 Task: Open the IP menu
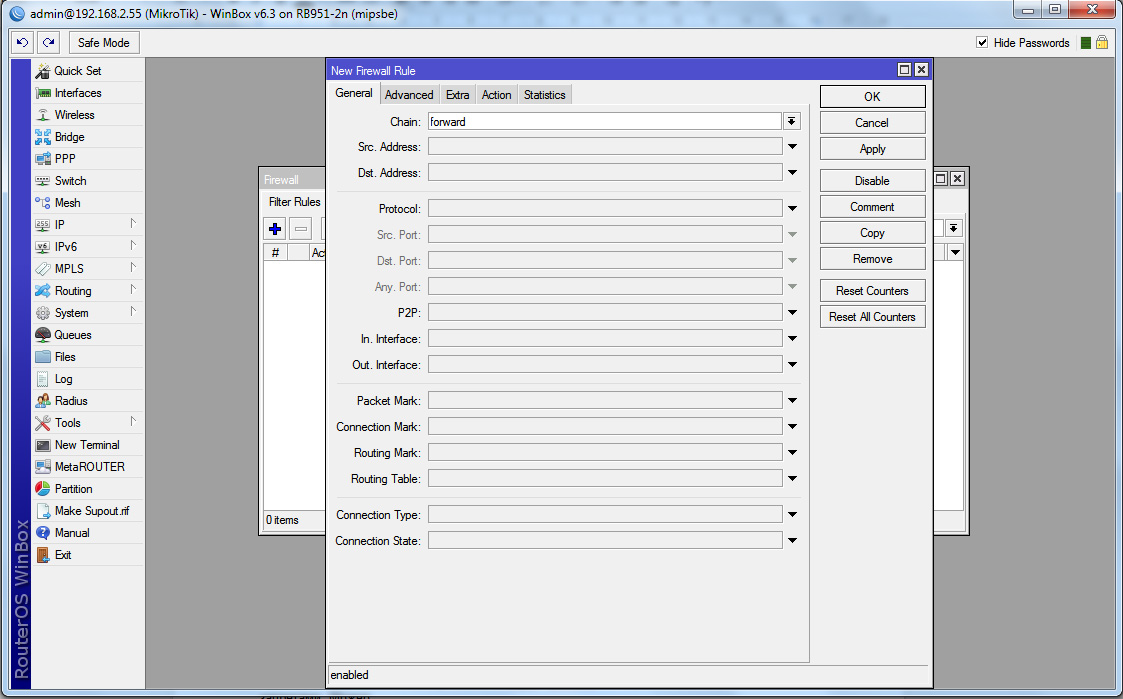pyautogui.click(x=87, y=225)
